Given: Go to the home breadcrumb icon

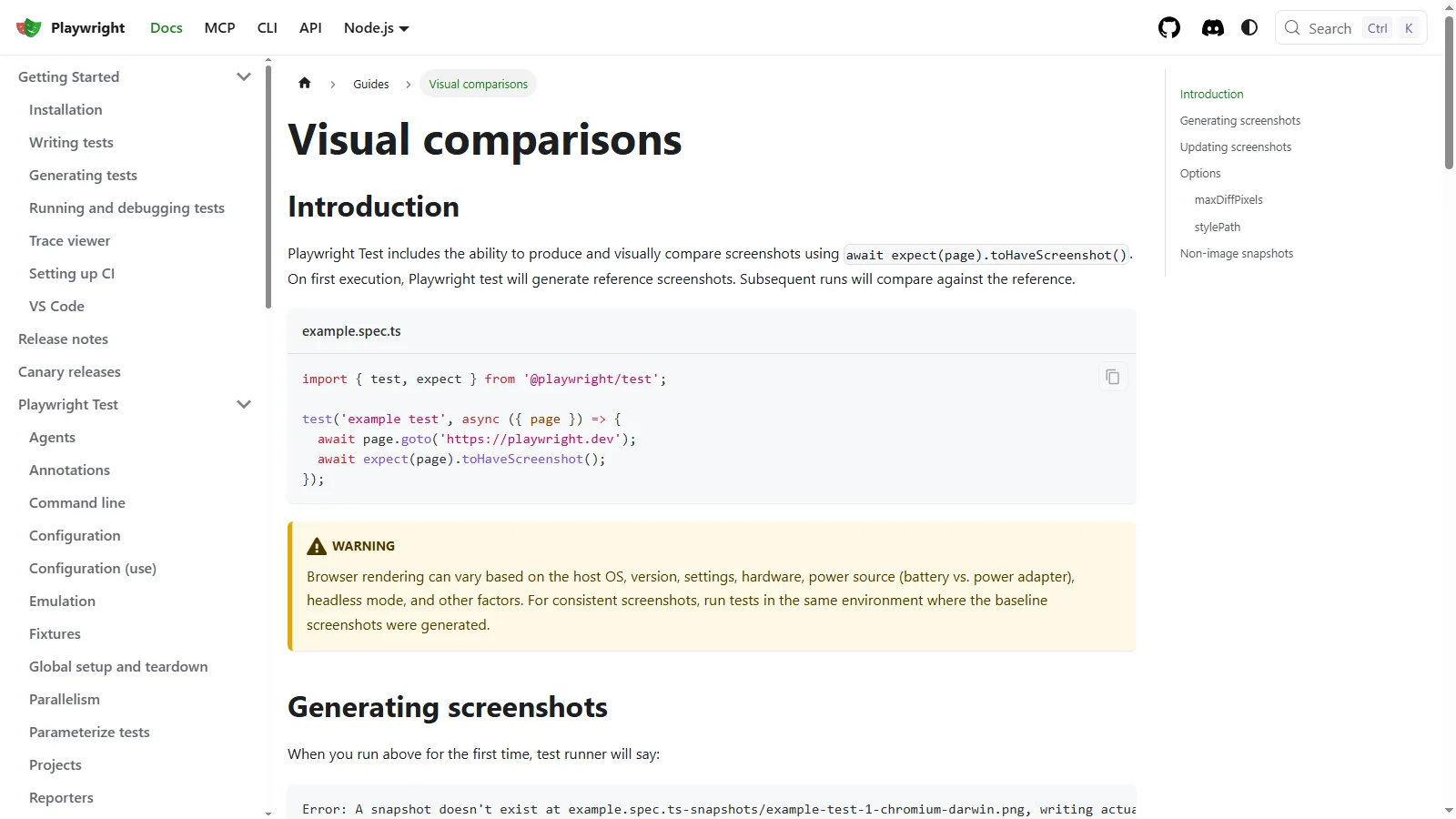Looking at the screenshot, I should (305, 83).
